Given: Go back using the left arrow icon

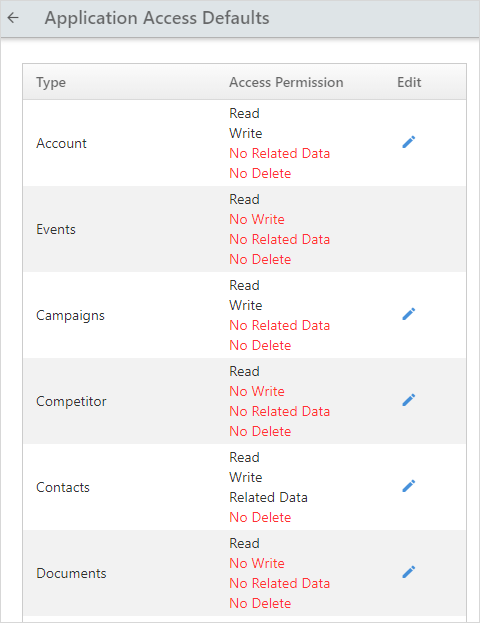Looking at the screenshot, I should [x=13, y=18].
